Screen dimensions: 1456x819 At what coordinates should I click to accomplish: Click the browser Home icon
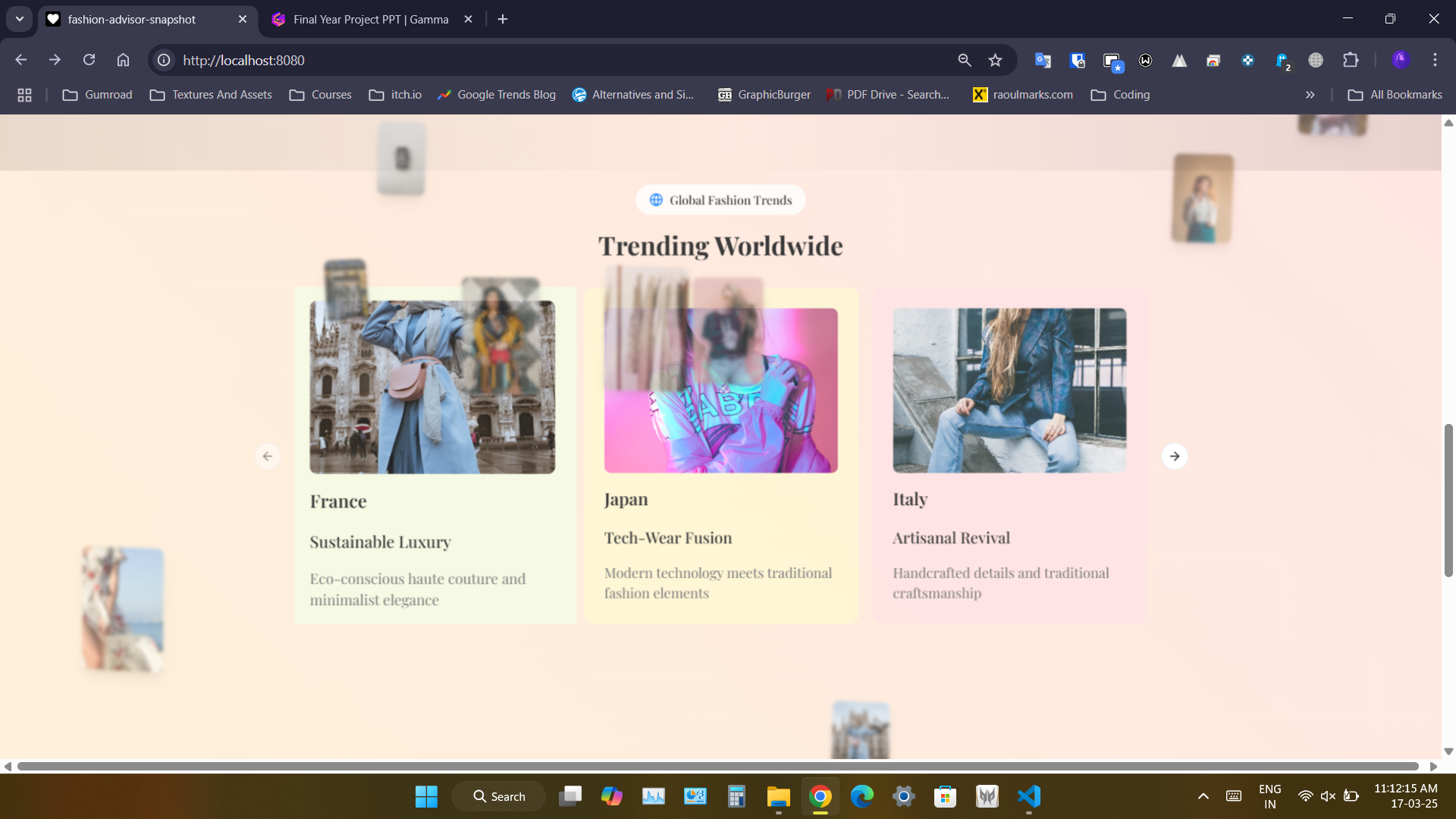point(124,60)
